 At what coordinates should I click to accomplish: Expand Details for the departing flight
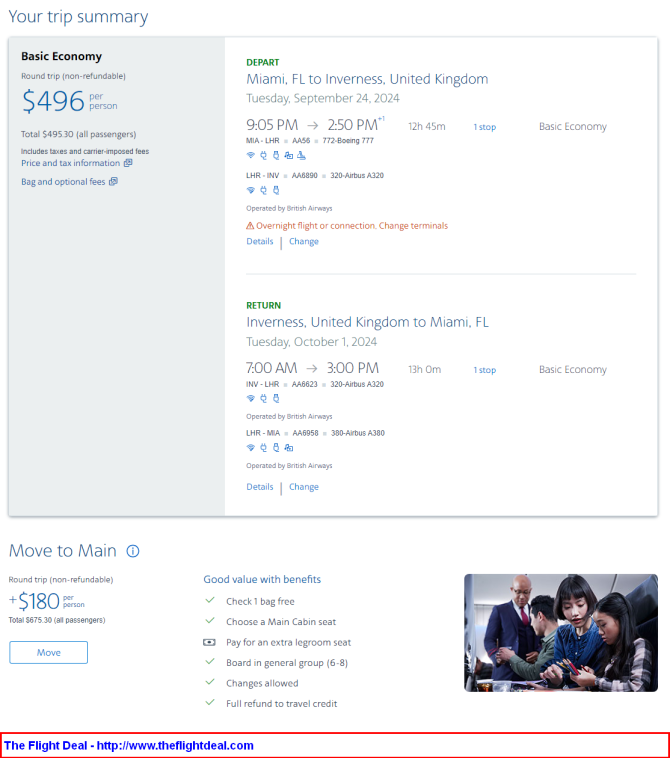coord(260,241)
